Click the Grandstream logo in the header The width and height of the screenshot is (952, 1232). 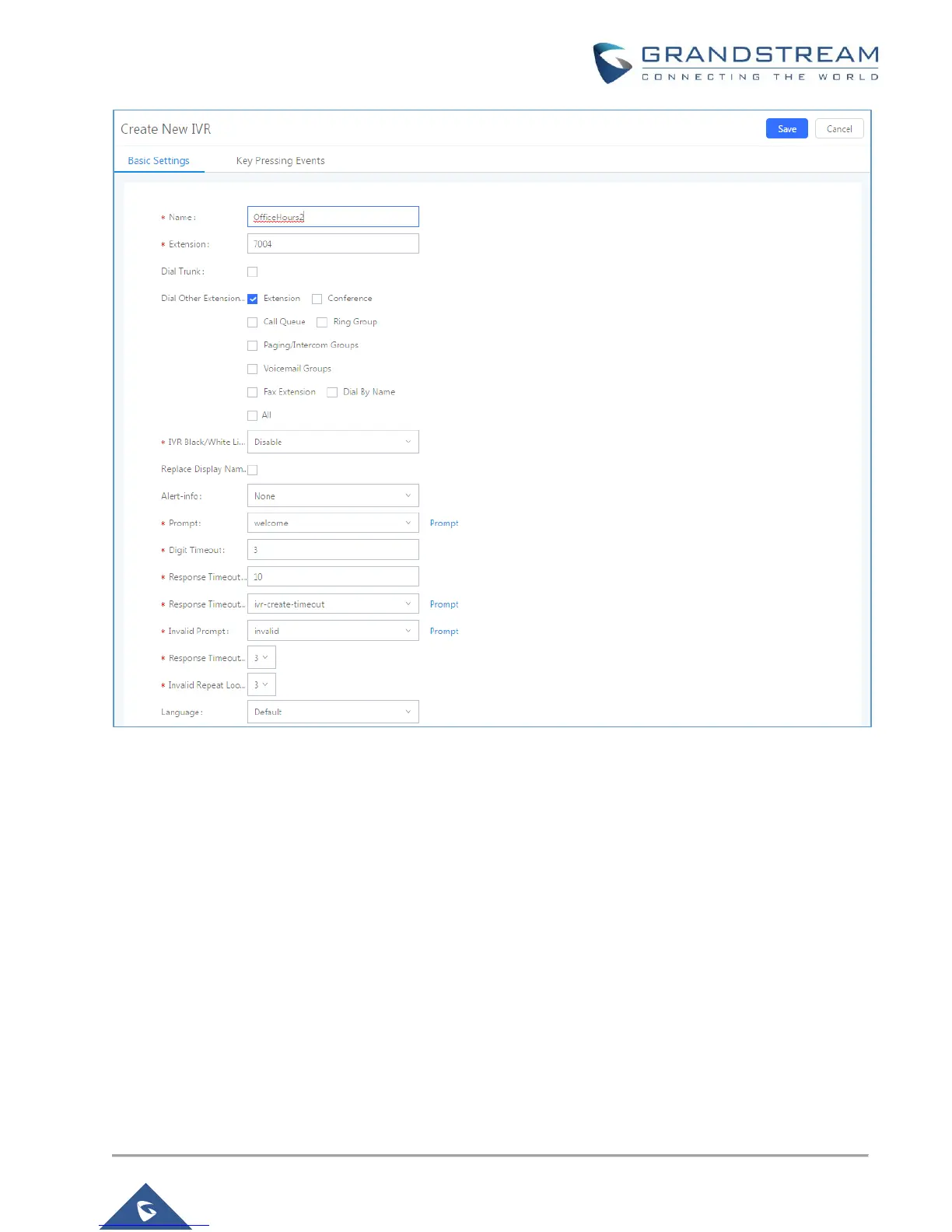tap(736, 63)
